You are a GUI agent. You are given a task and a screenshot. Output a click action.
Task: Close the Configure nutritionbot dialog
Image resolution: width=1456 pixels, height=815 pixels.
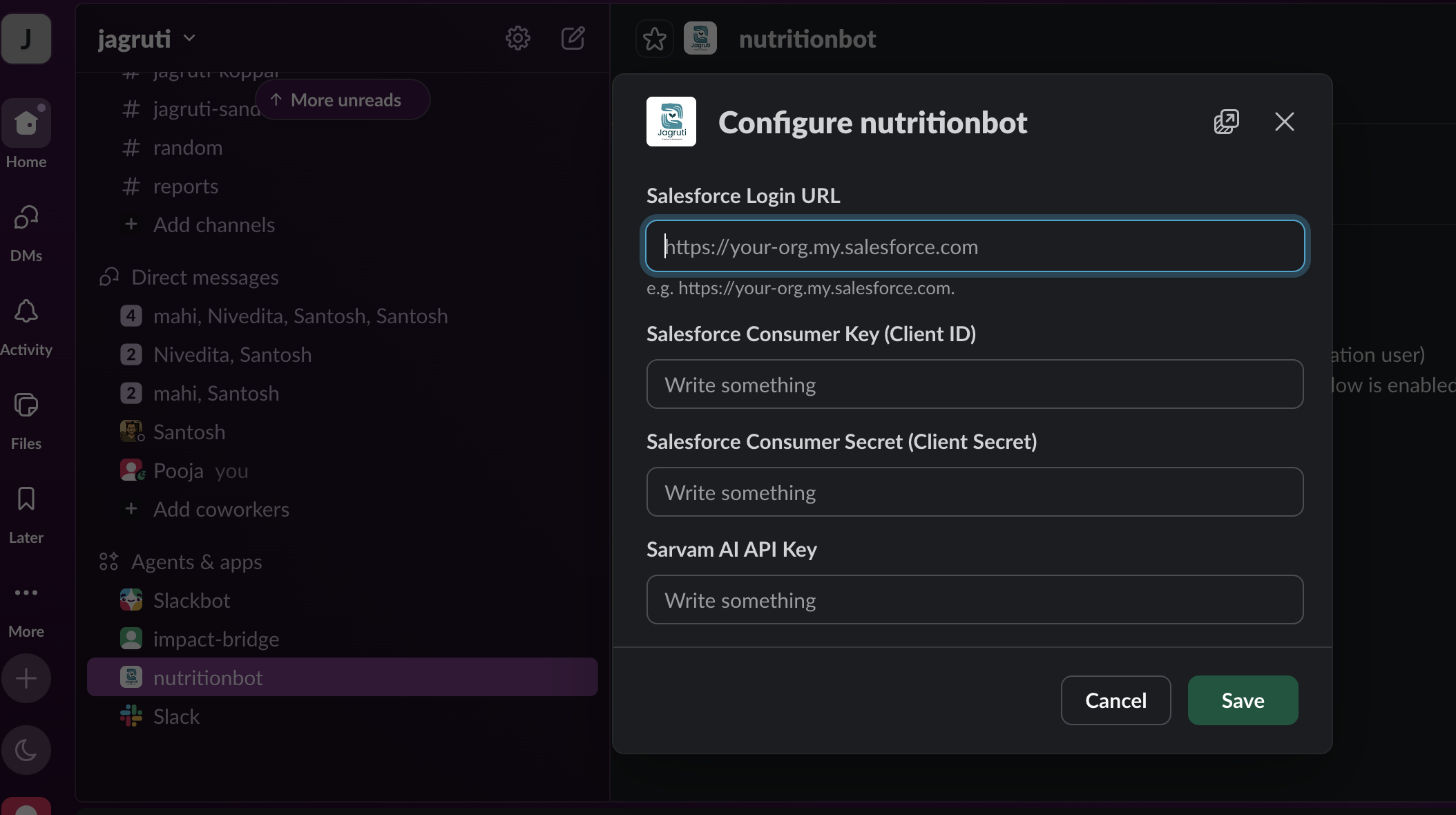(x=1284, y=122)
